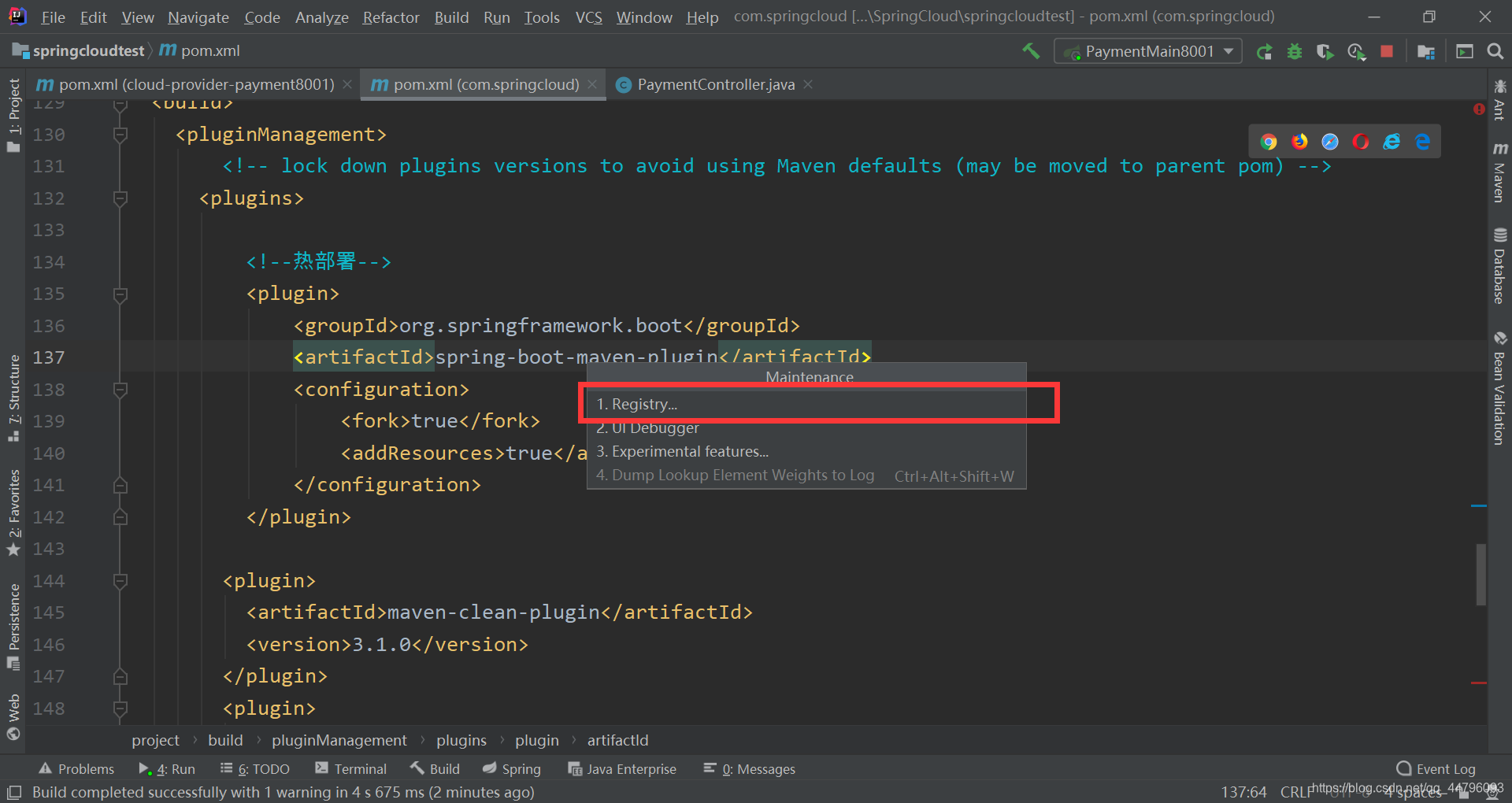Open the Persistence tool window
Viewport: 1512px width, 803px height.
(13, 627)
